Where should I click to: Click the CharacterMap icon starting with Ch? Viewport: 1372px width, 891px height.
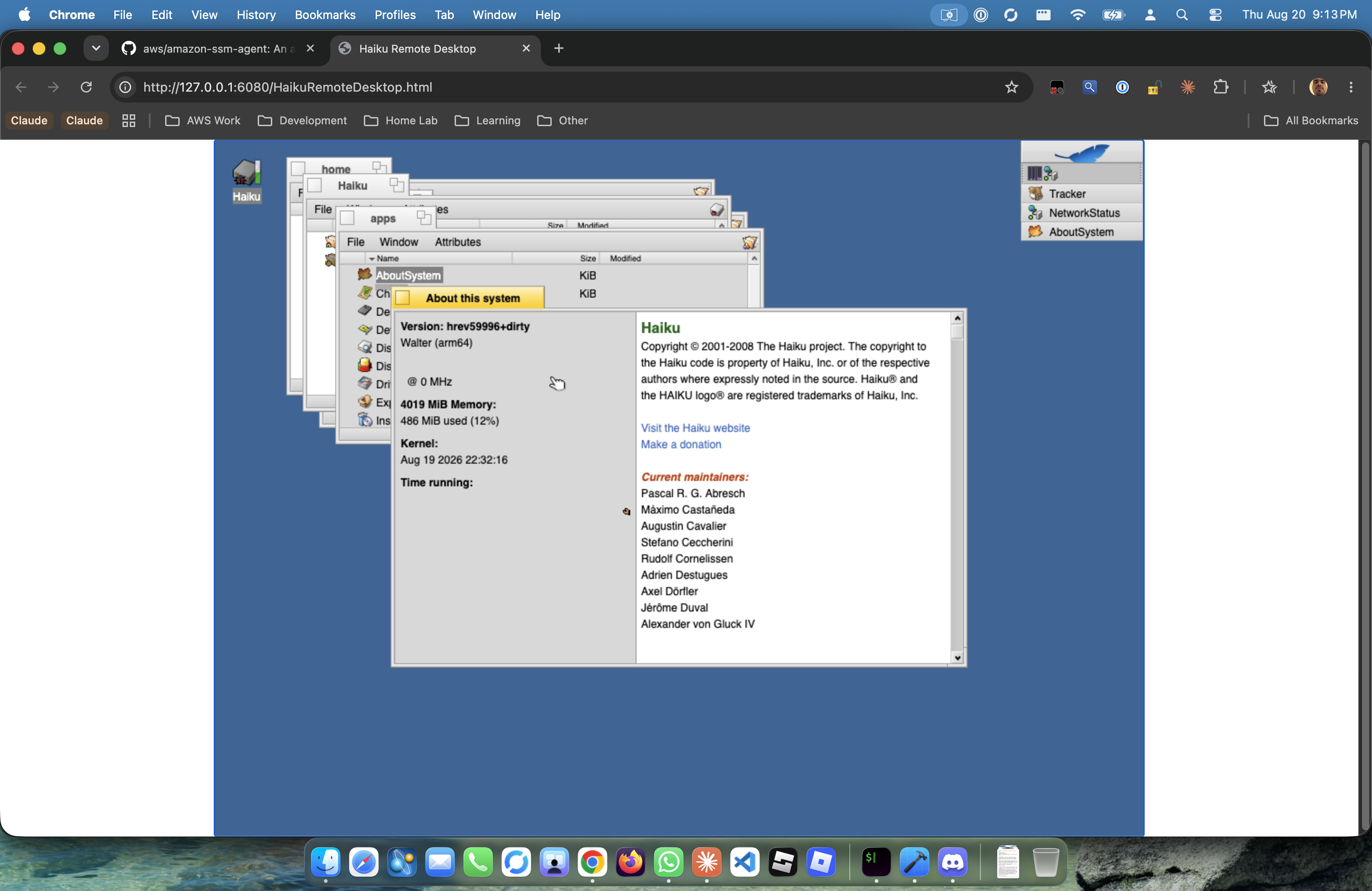(364, 293)
